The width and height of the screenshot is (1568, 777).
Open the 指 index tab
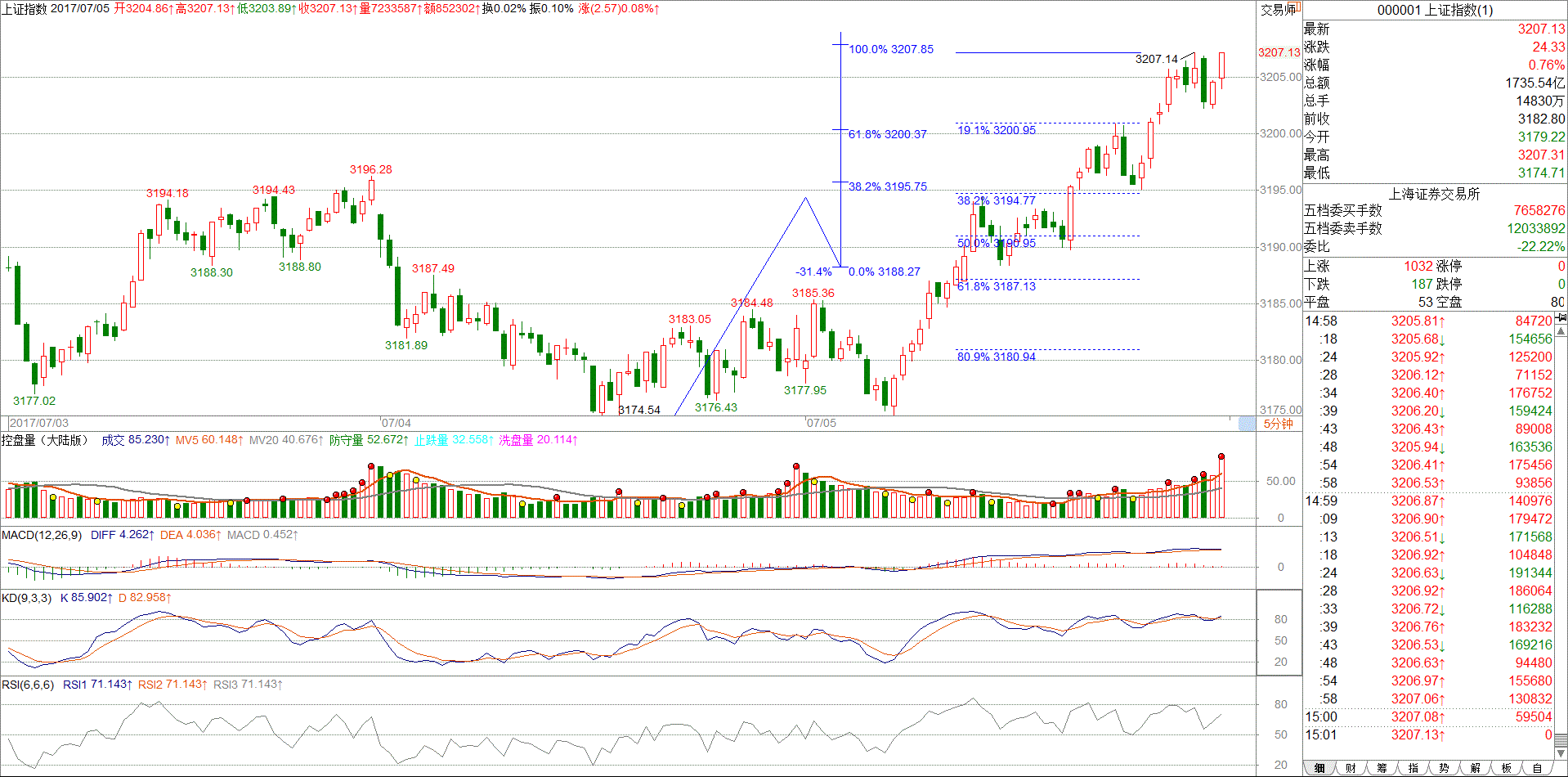(x=1413, y=768)
